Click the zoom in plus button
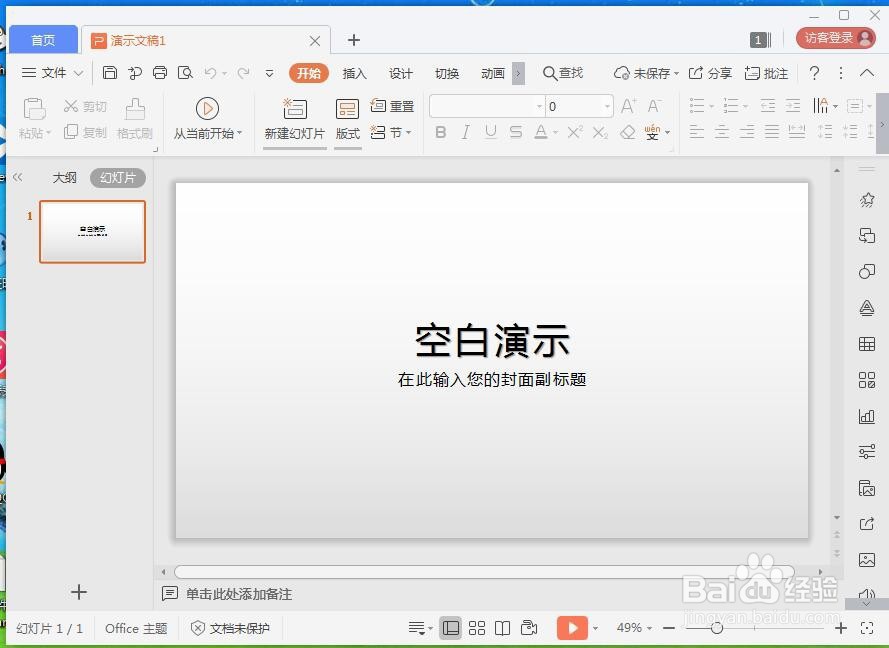 pyautogui.click(x=841, y=628)
